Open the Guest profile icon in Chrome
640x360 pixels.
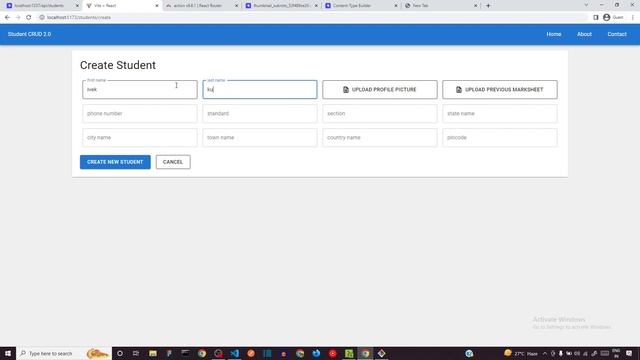click(607, 18)
